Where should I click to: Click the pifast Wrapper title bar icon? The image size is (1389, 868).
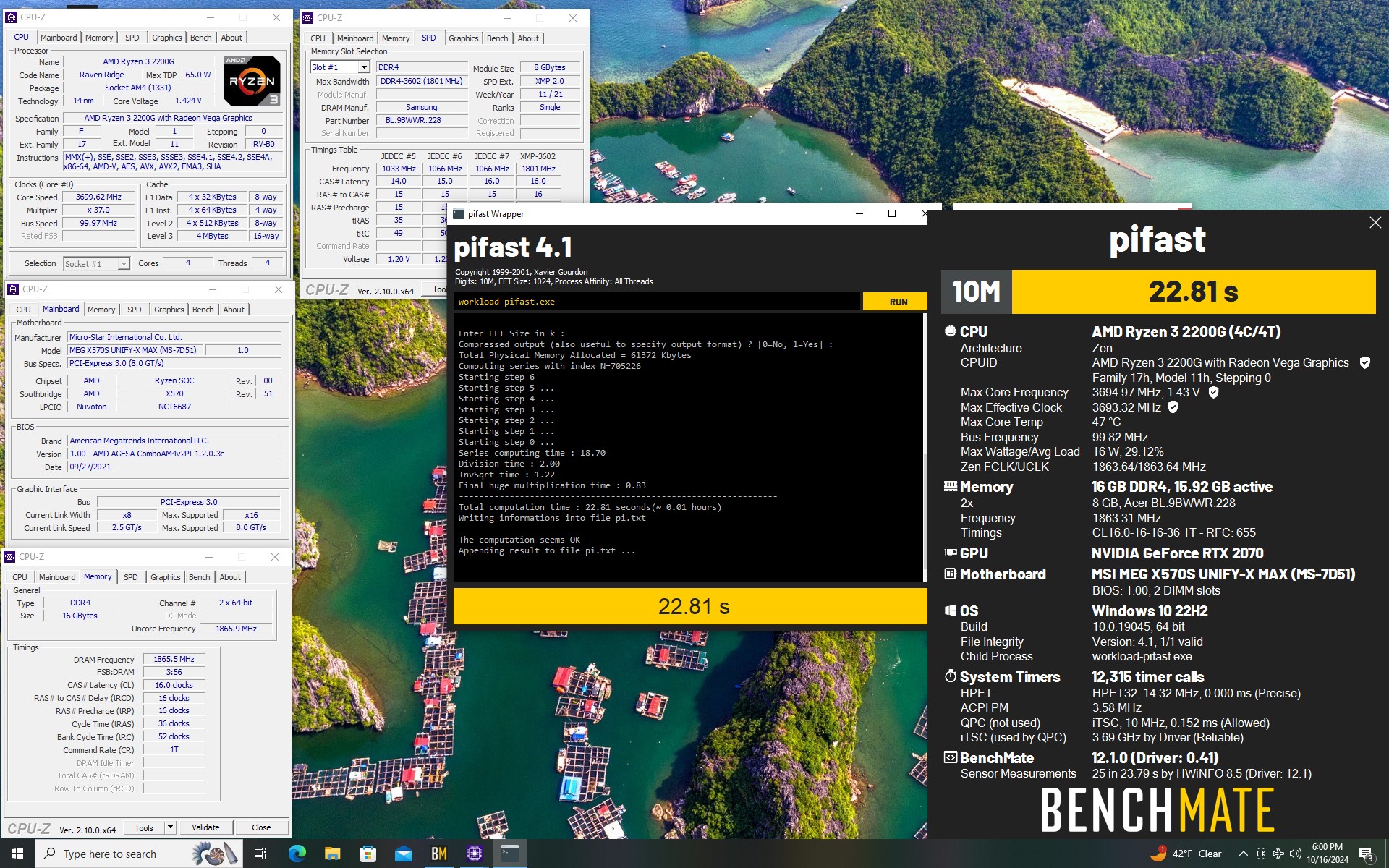[458, 214]
